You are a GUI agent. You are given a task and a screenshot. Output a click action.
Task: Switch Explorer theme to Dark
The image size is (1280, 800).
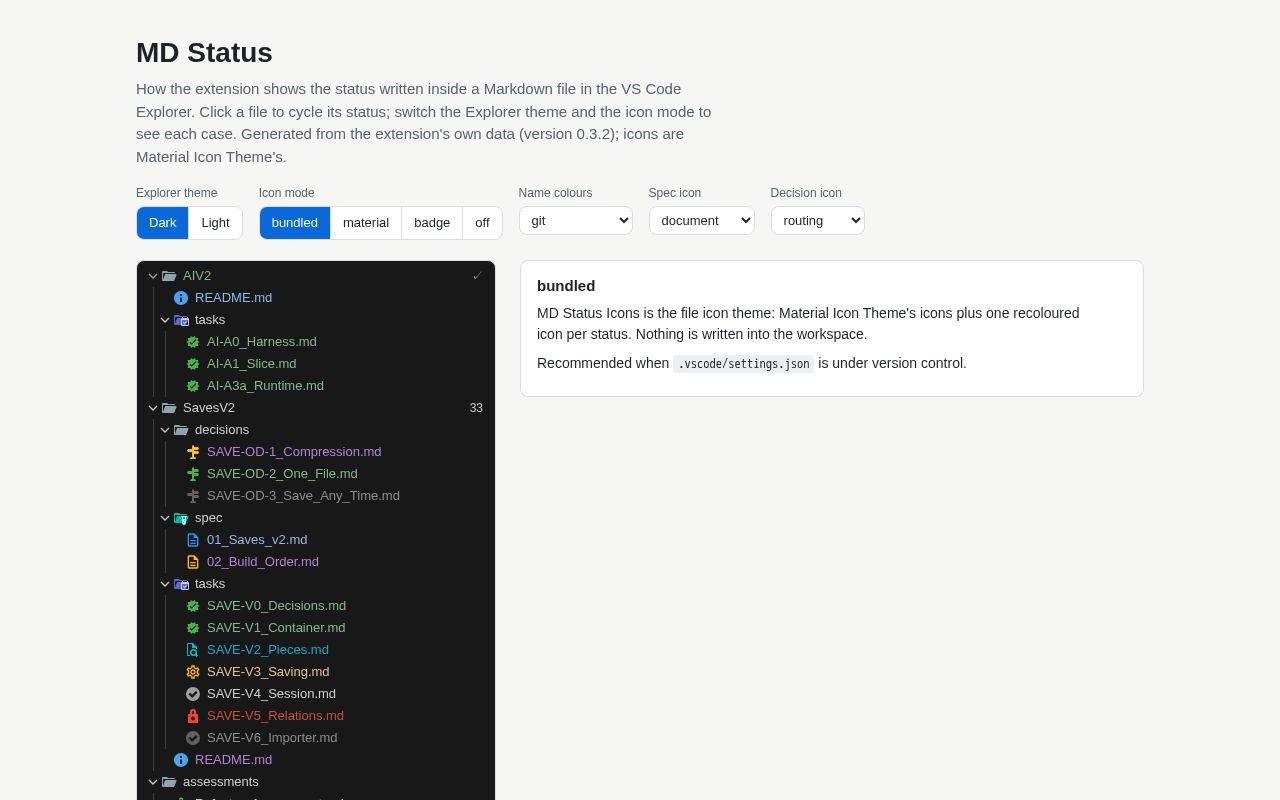(x=163, y=223)
